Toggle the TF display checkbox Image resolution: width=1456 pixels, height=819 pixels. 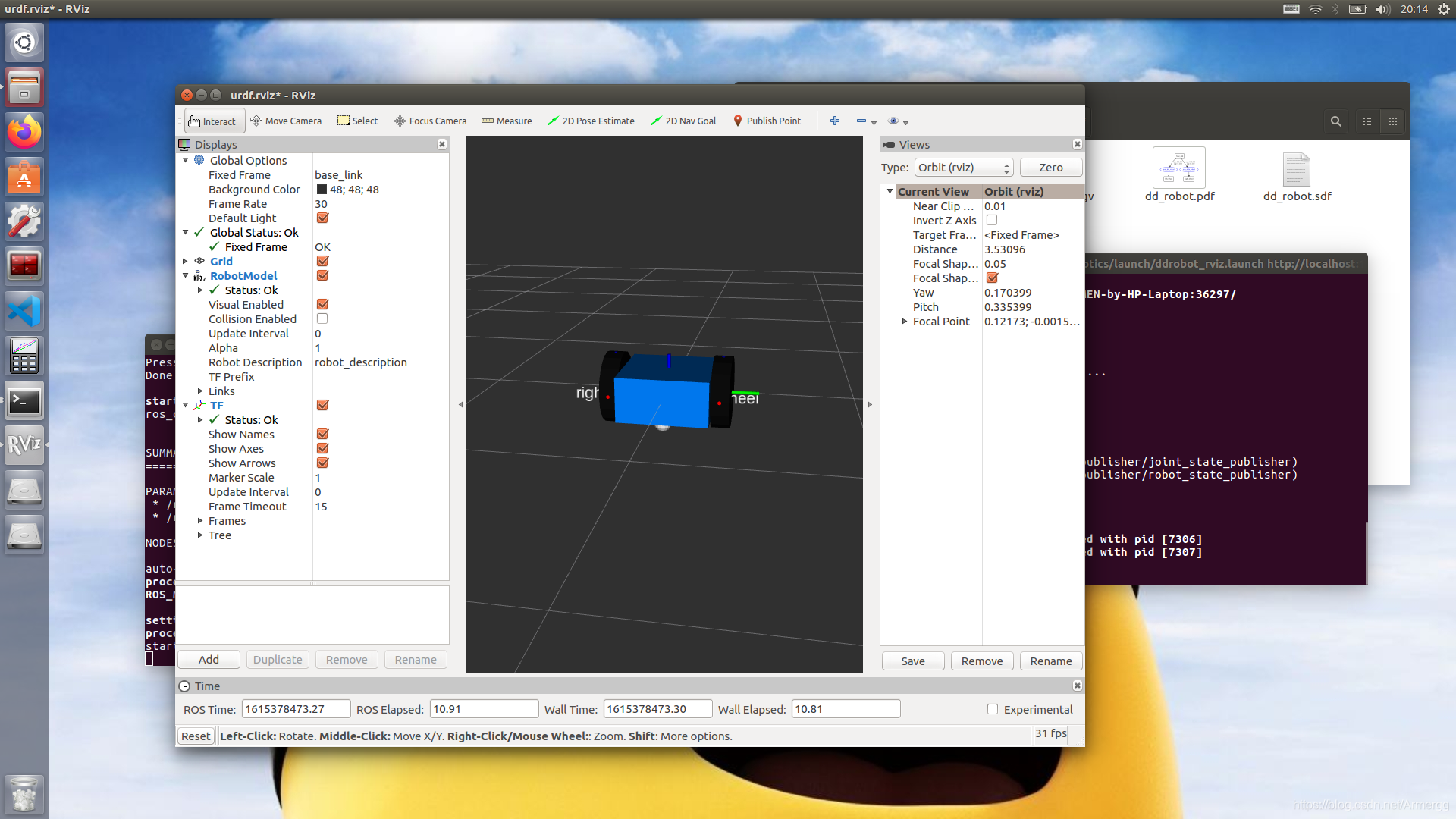pyautogui.click(x=322, y=406)
